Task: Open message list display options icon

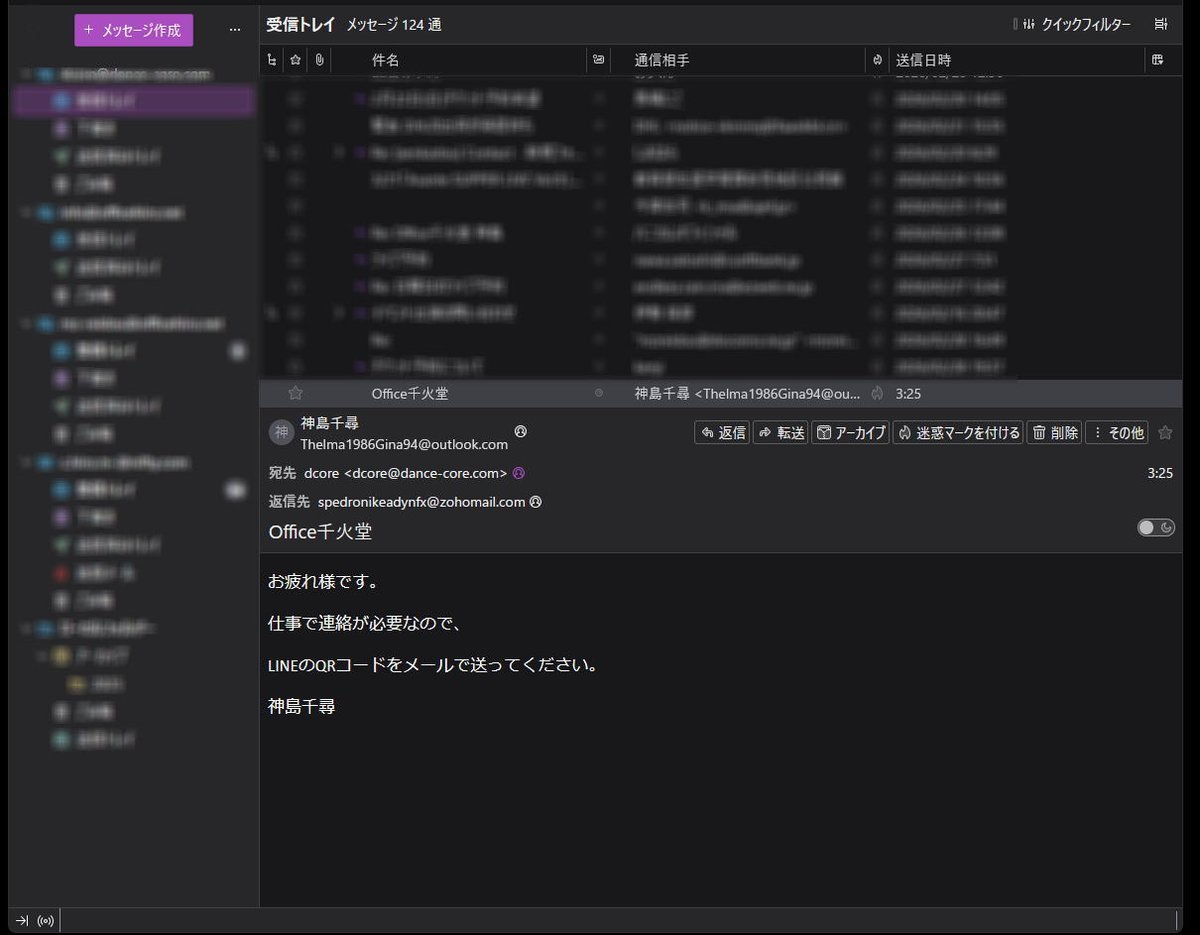Action: tap(1161, 25)
